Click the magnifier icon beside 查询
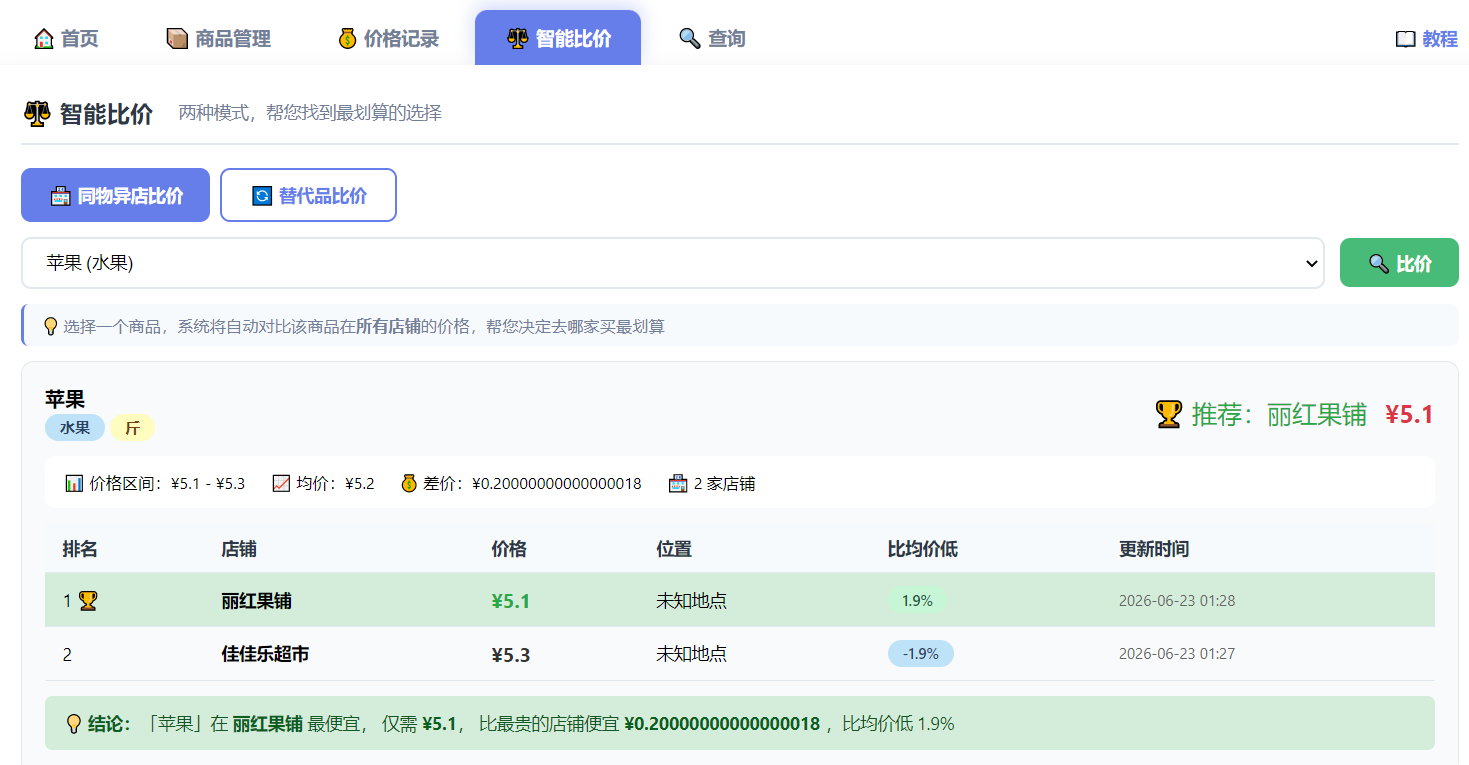This screenshot has height=765, width=1469. pos(689,39)
